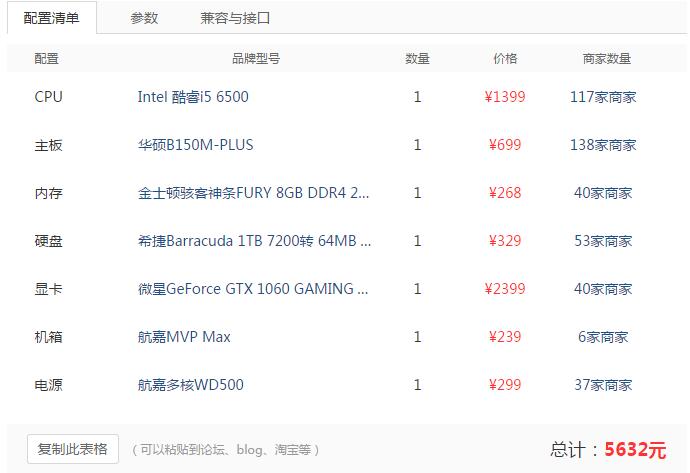View the 37家商家 merchants for power supply
The image size is (690, 473).
[x=603, y=385]
